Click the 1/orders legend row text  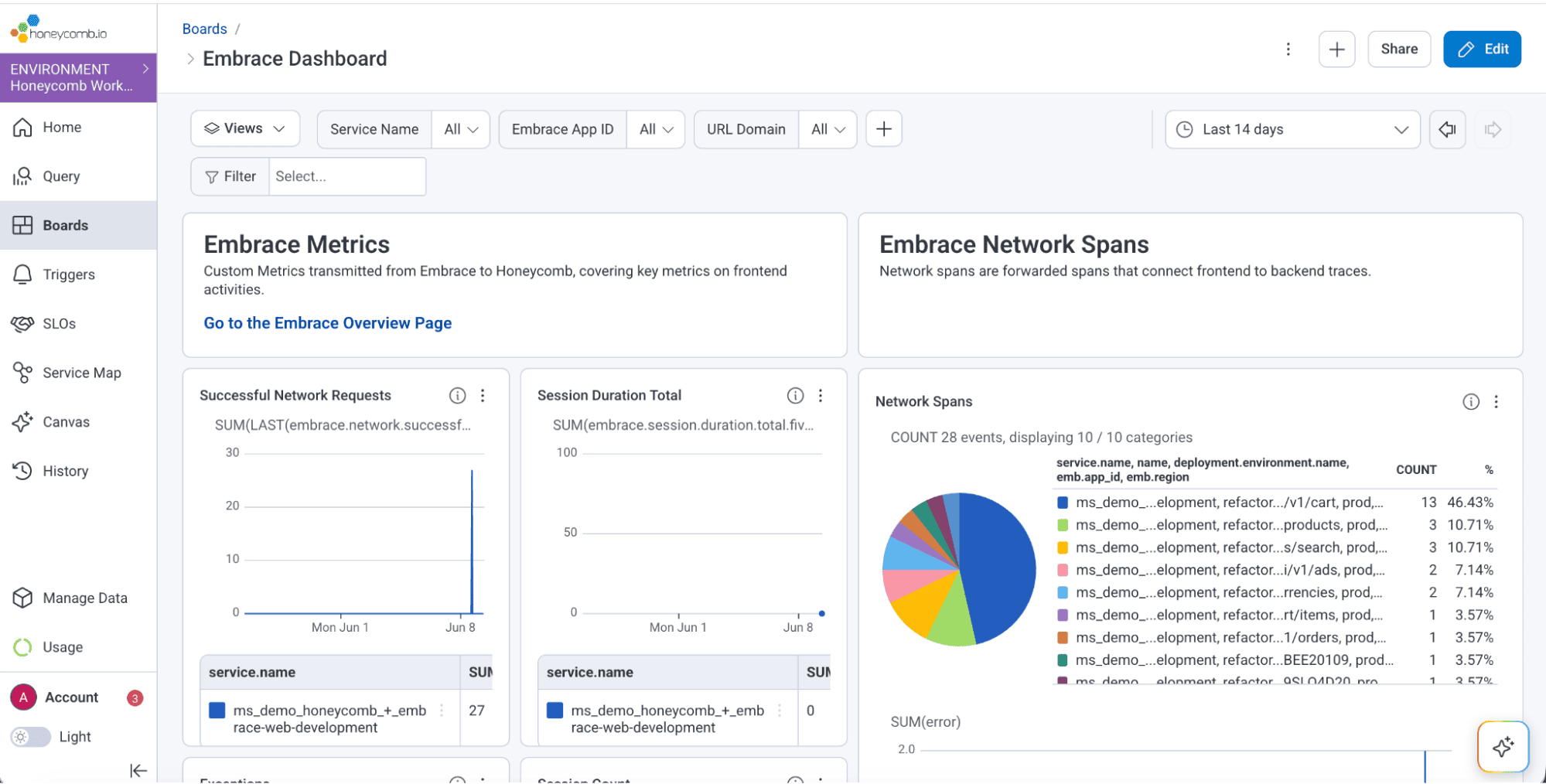click(1230, 637)
